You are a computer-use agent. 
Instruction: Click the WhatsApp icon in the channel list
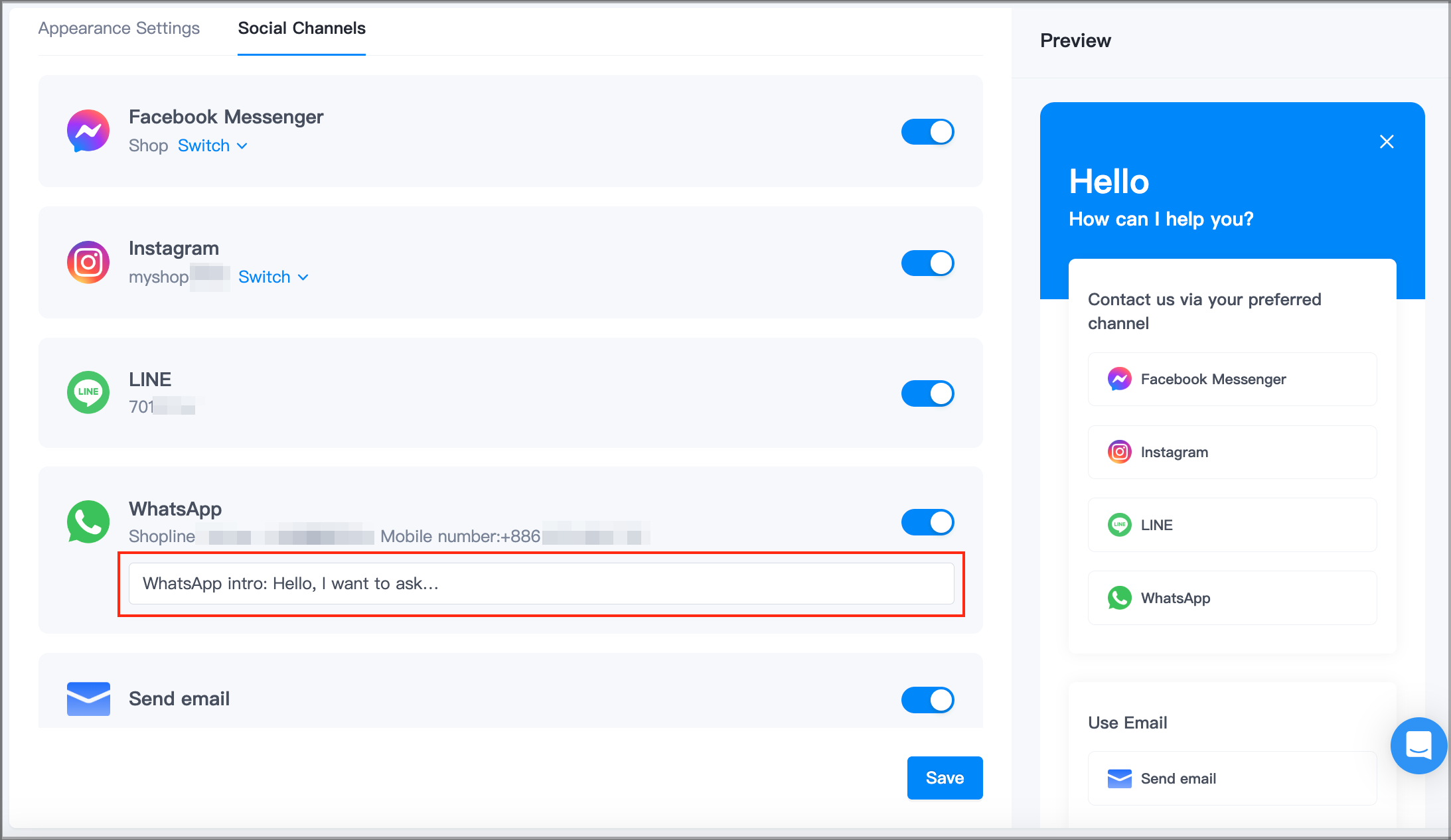coord(88,522)
